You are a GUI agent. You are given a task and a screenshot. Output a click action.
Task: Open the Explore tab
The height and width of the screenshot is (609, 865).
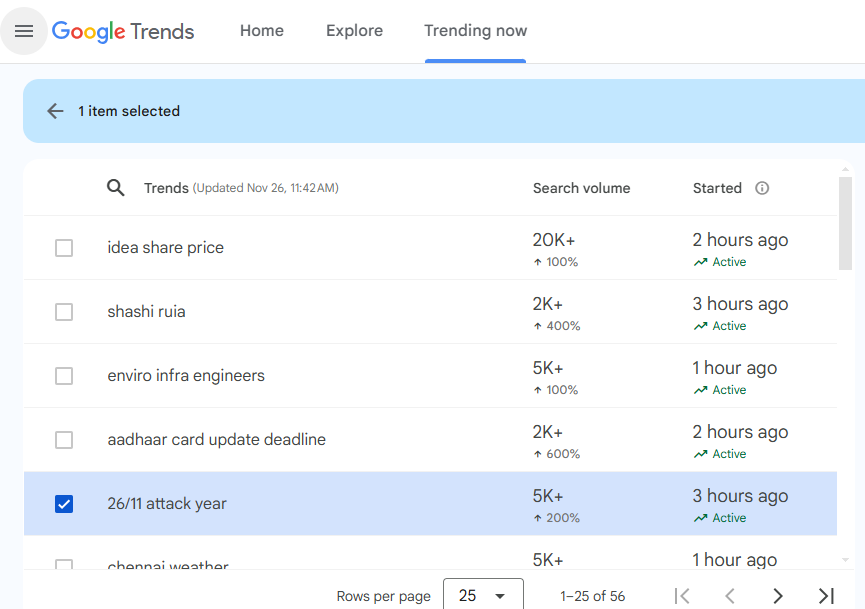coord(354,31)
